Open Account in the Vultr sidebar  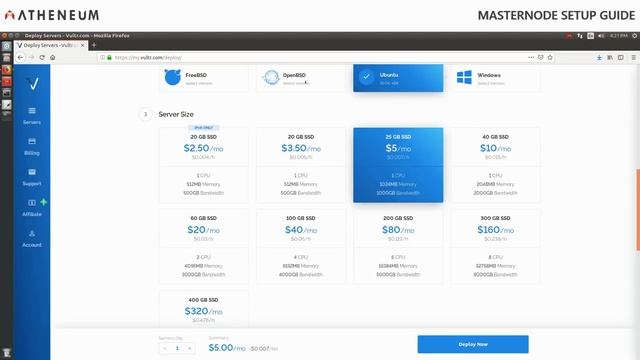pos(32,238)
